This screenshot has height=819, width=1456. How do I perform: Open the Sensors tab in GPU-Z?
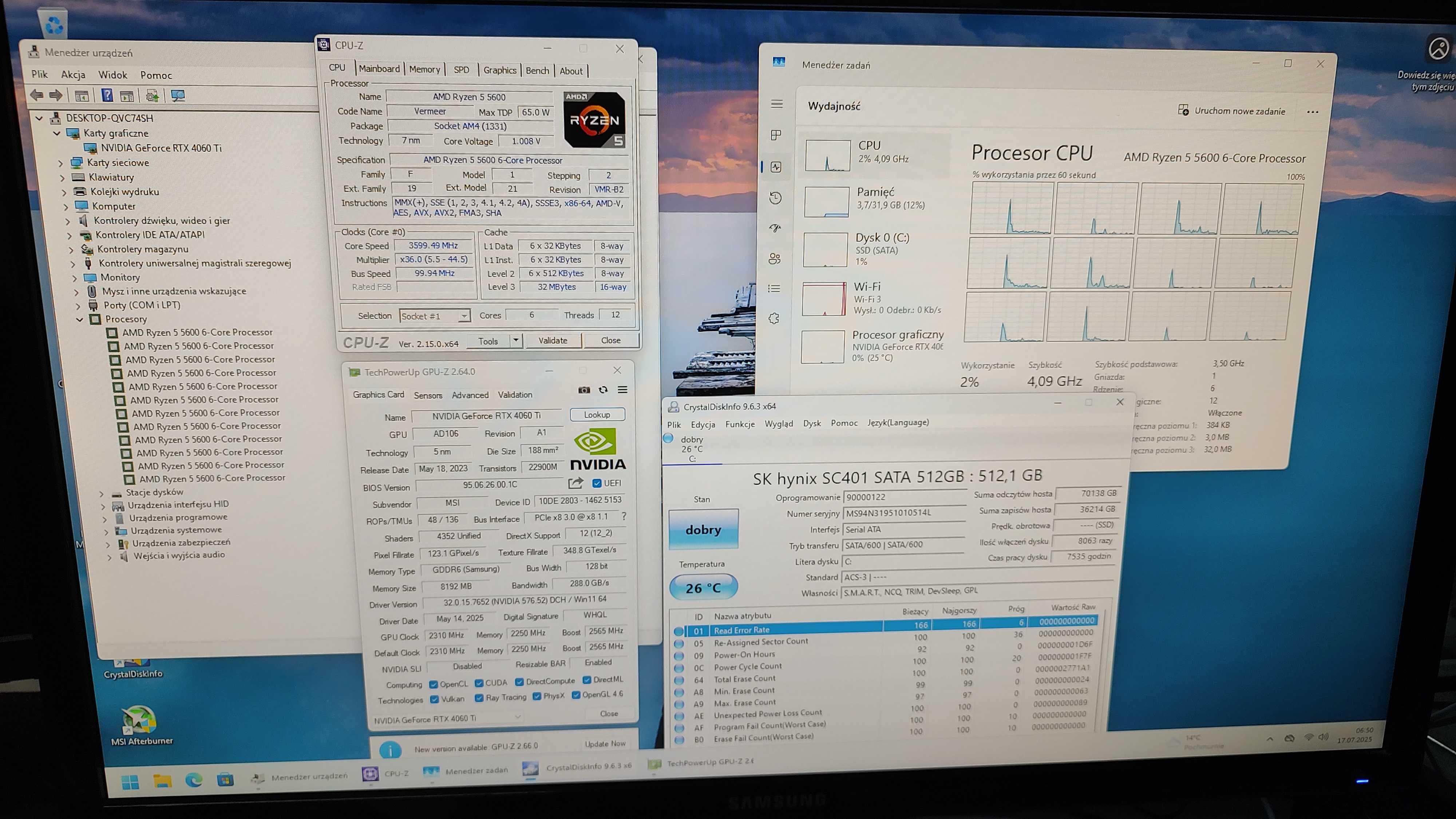tap(428, 395)
